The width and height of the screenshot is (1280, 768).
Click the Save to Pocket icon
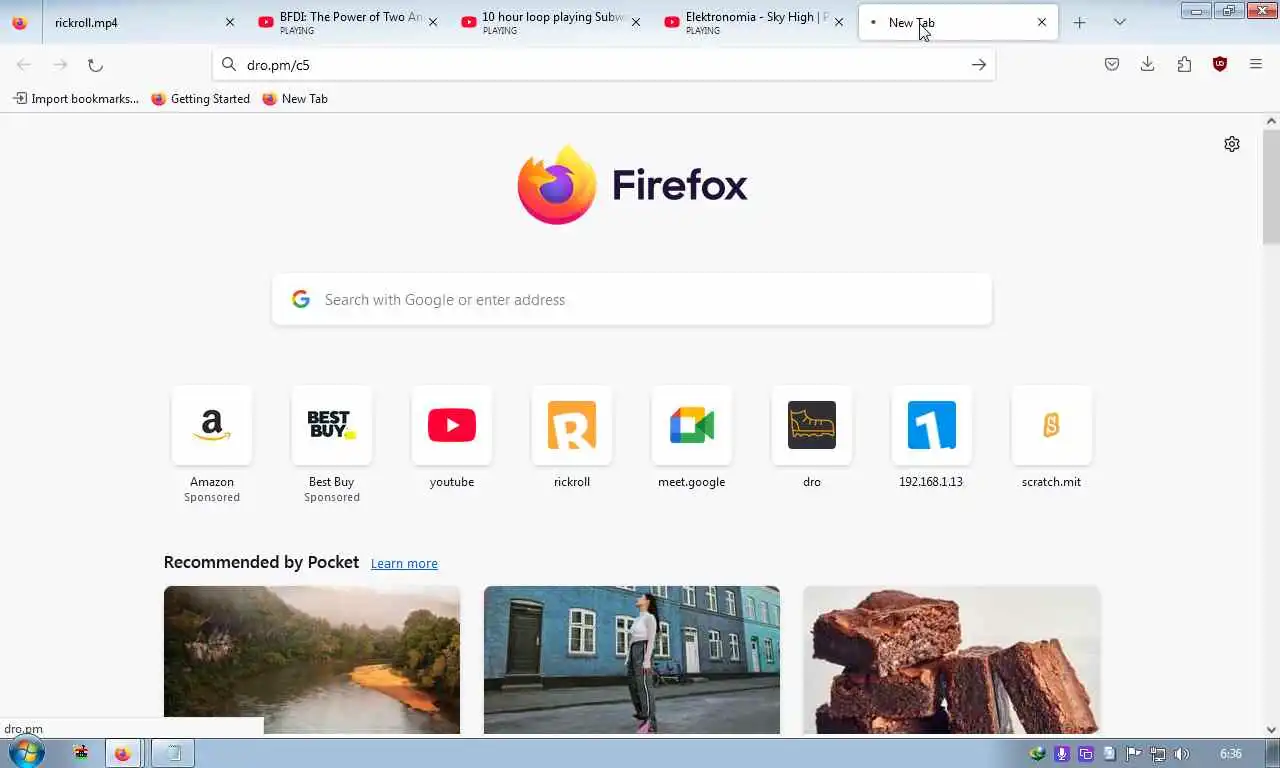(x=1112, y=64)
